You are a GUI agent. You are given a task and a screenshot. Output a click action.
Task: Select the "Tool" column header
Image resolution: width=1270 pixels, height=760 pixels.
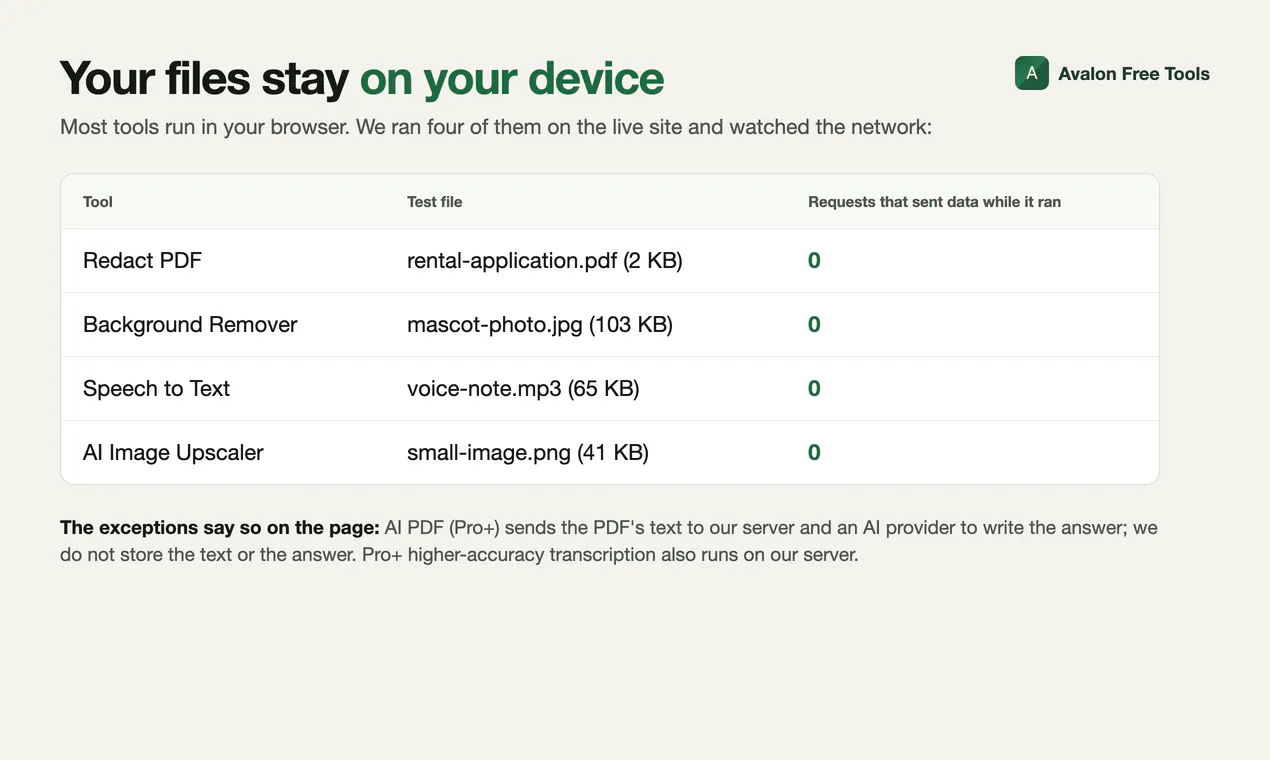(98, 202)
